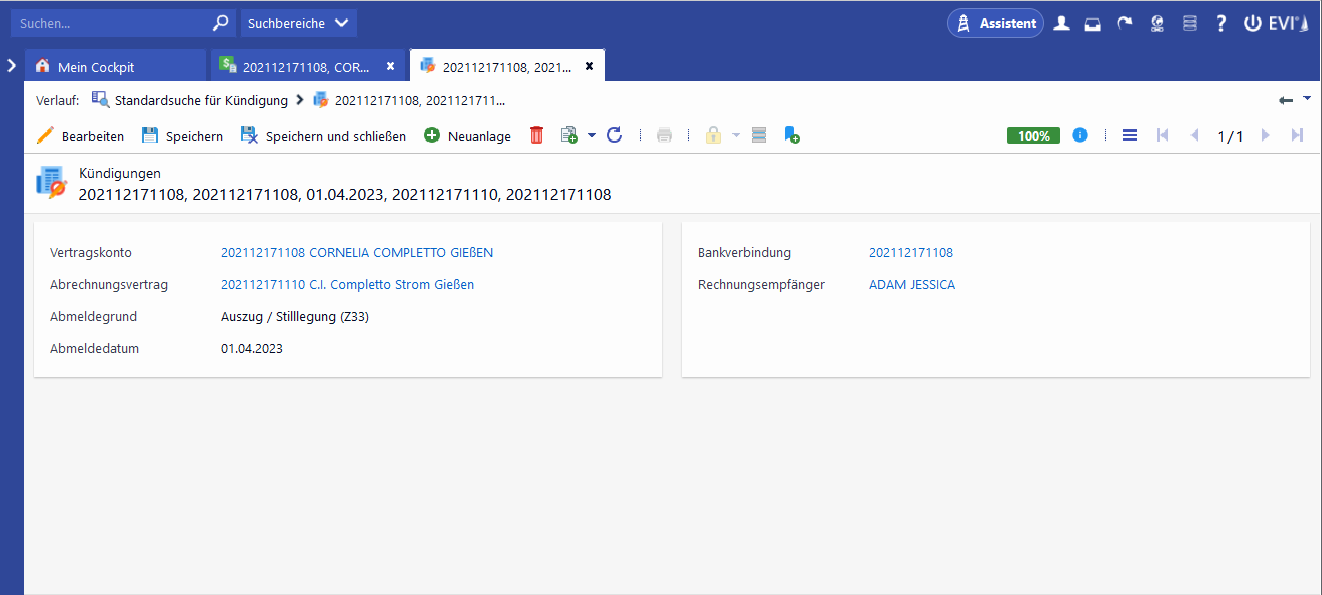Click the search magnifier icon
This screenshot has height=595, width=1322.
(x=221, y=23)
